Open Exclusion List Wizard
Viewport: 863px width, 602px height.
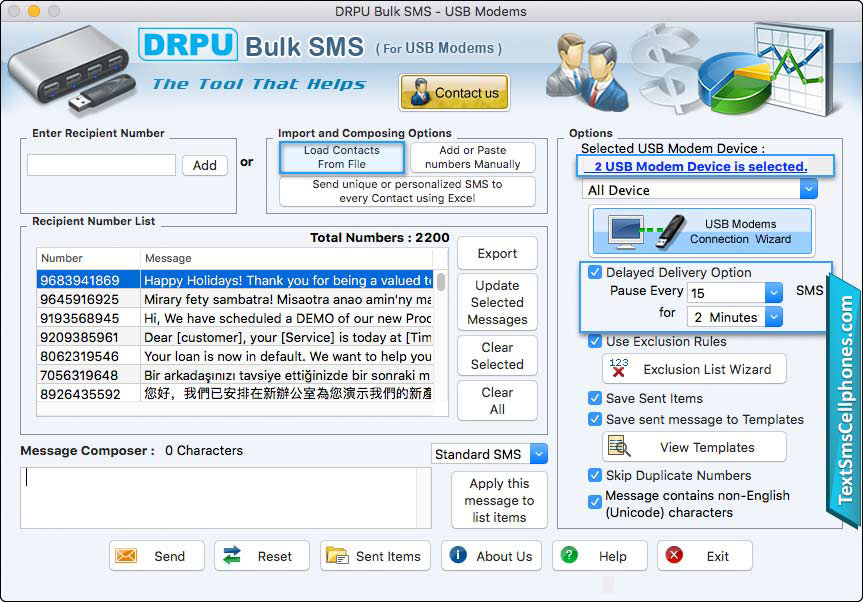[694, 369]
